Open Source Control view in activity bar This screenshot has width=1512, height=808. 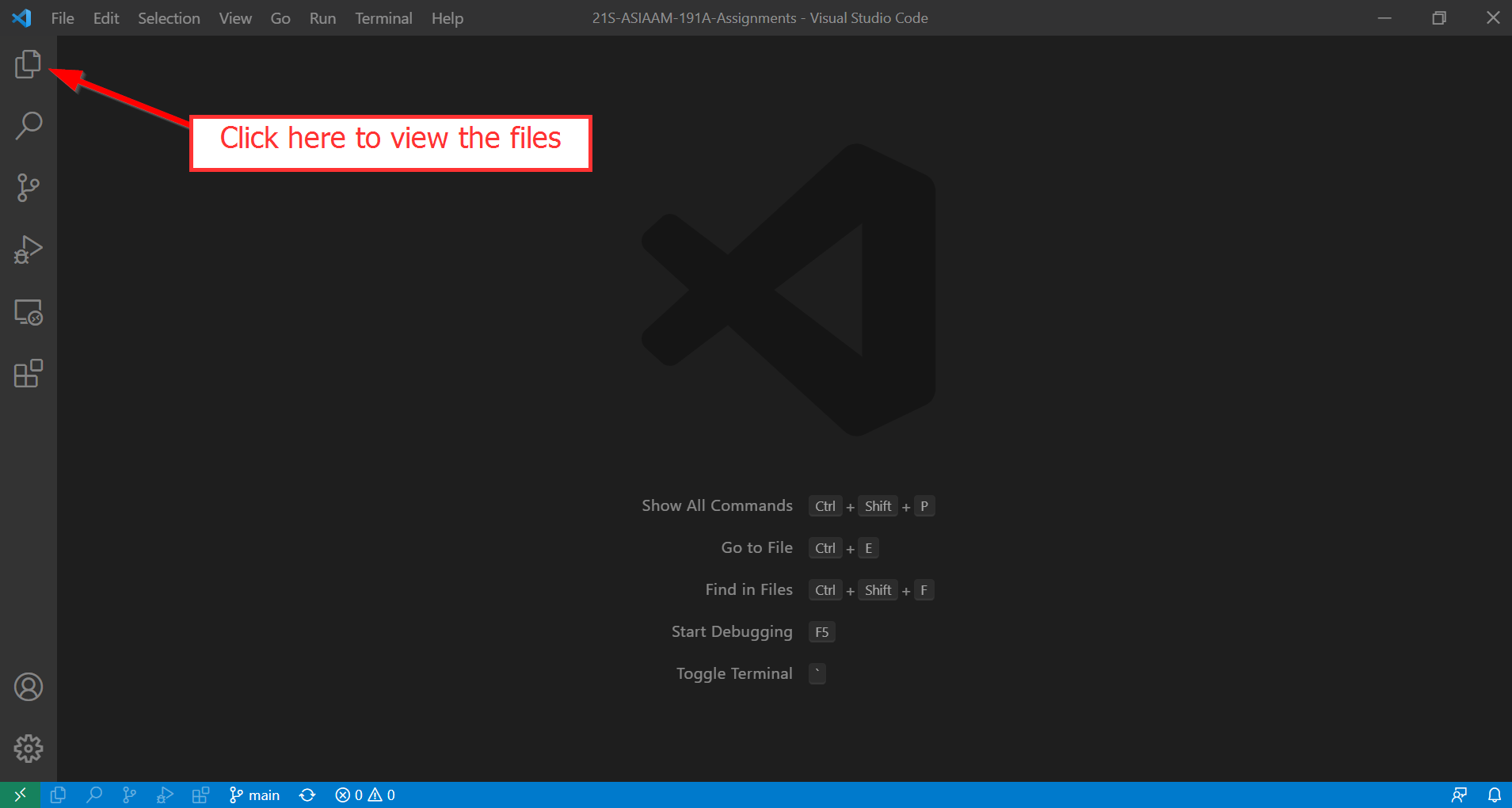(28, 188)
